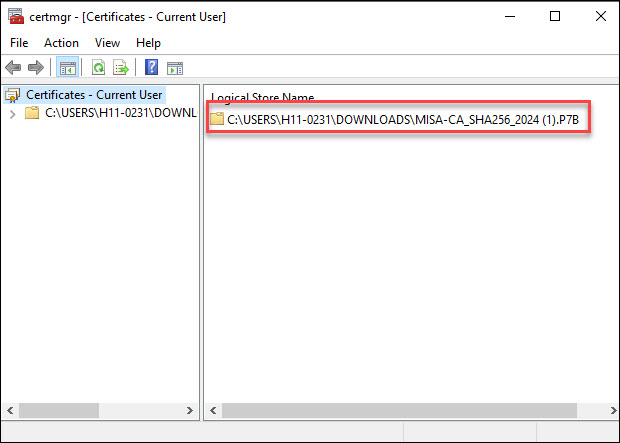Viewport: 620px width, 443px height.
Task: Click the Export List toolbar icon
Action: 120,68
